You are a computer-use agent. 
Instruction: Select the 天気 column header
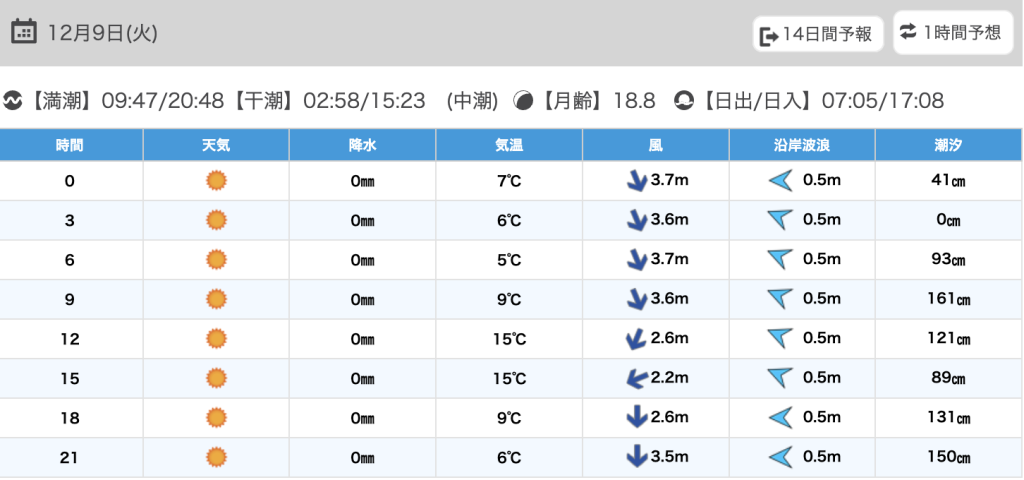(x=216, y=145)
